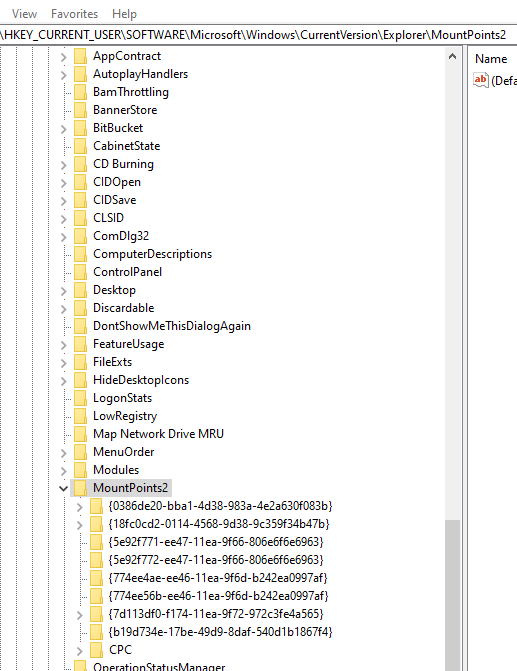Click the Map Network Drive MRU folder icon
This screenshot has height=671, width=517.
[80, 433]
